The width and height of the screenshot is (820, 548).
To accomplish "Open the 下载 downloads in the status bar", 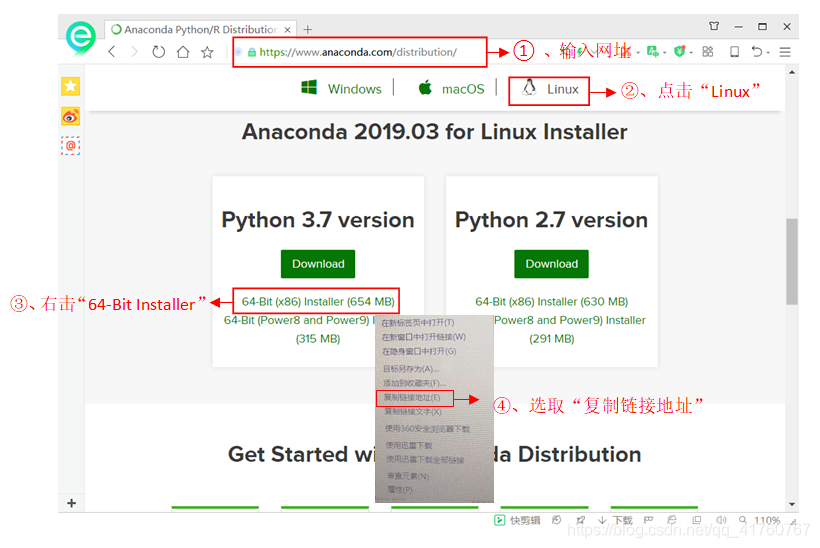I will click(x=616, y=520).
